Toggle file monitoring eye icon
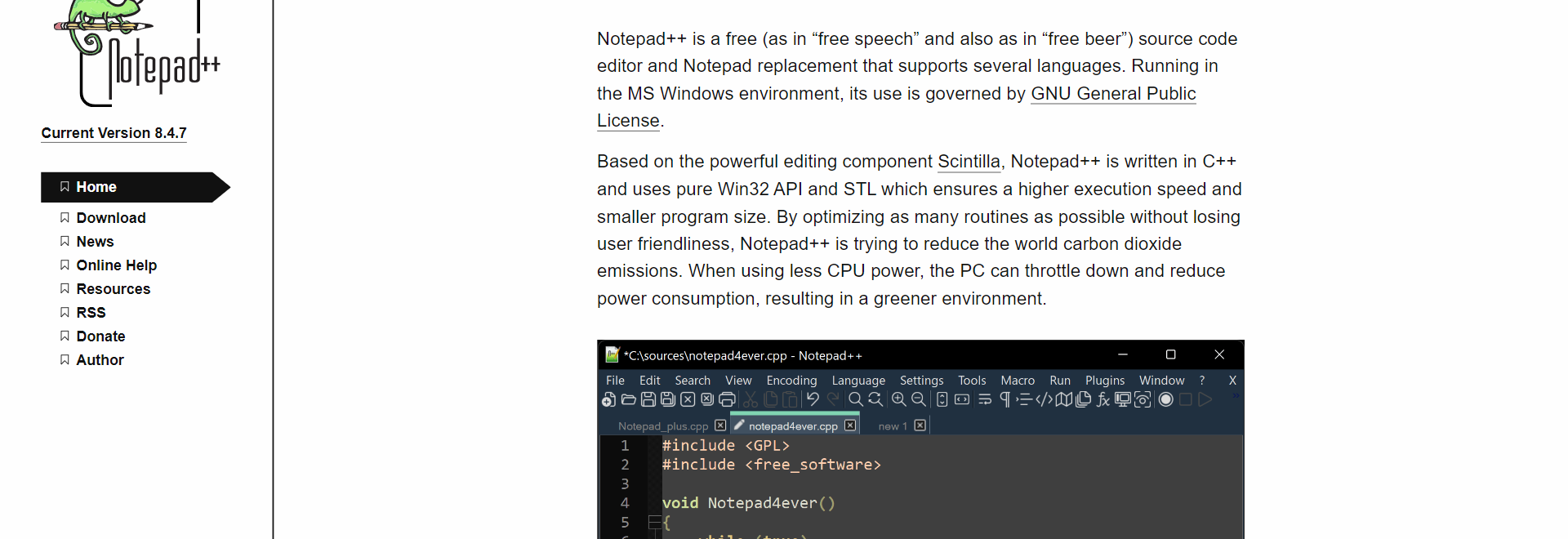 1143,399
